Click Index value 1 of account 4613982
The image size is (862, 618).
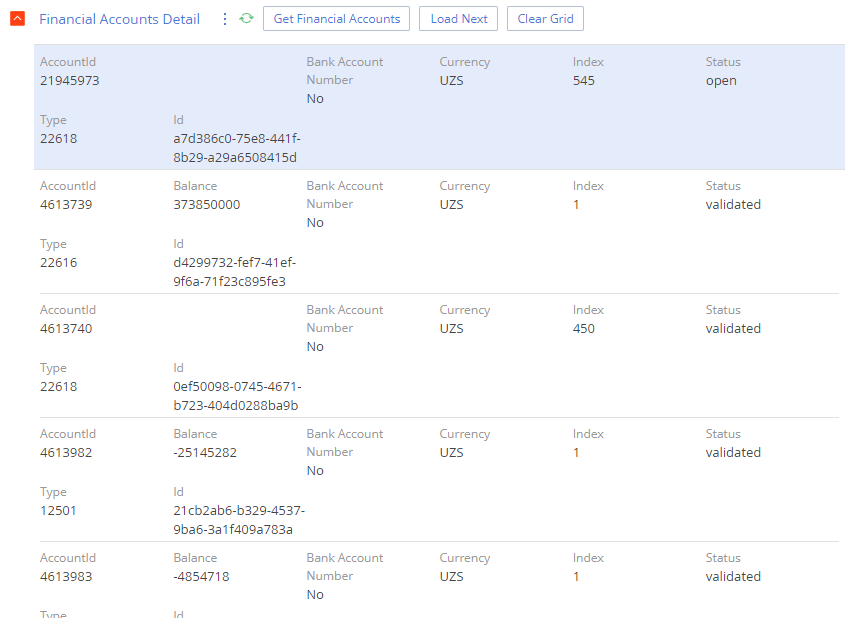(576, 453)
